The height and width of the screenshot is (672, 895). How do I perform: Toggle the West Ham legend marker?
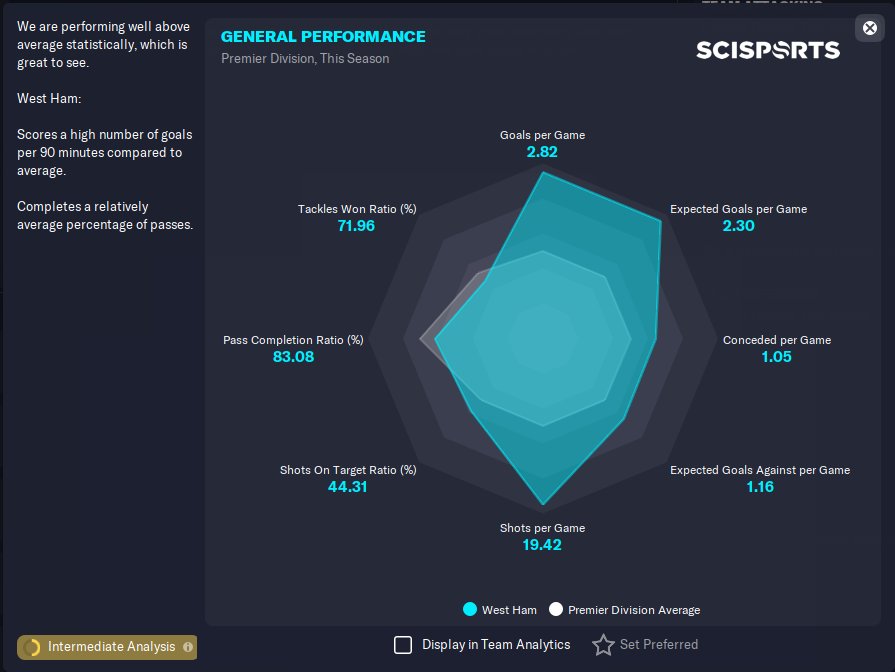click(470, 609)
